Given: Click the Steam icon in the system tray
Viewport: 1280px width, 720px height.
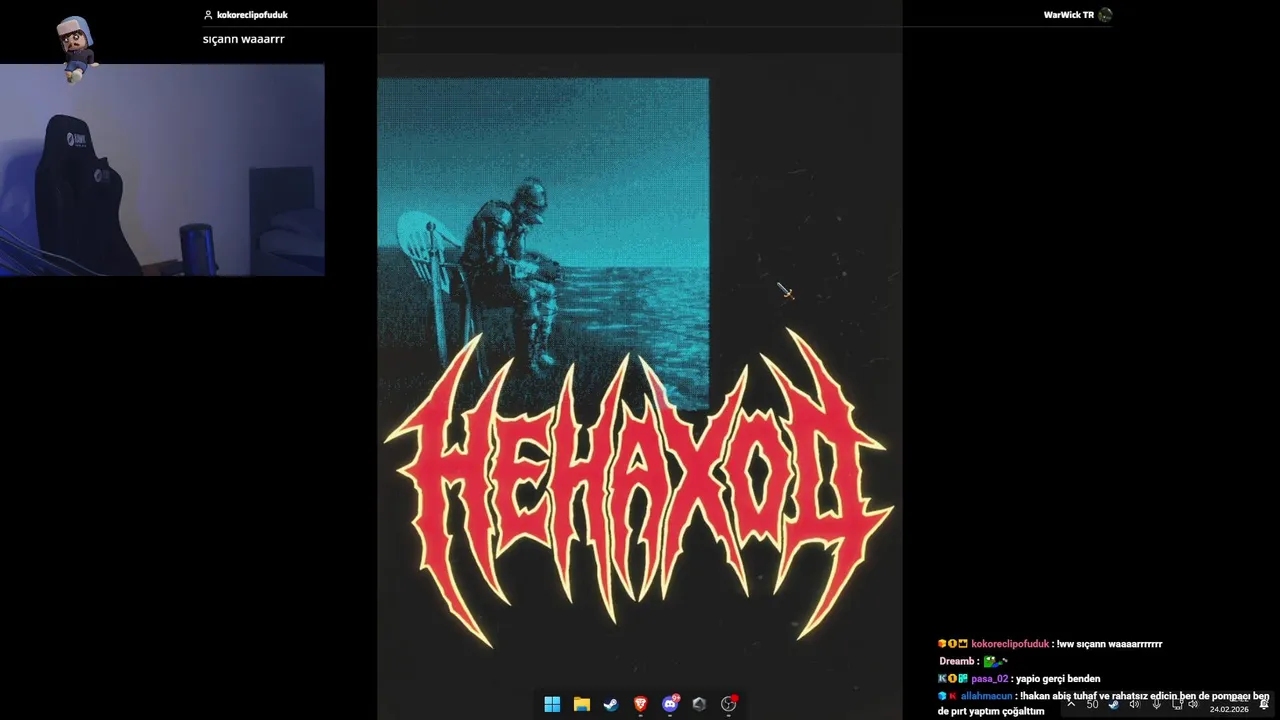Looking at the screenshot, I should [x=1113, y=704].
